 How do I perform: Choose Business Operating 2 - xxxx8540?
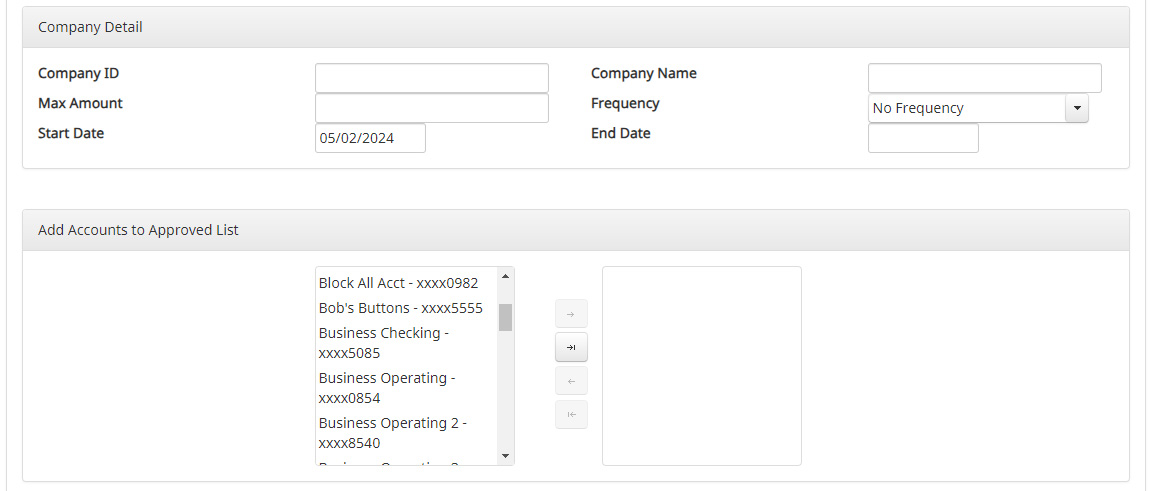(x=392, y=433)
